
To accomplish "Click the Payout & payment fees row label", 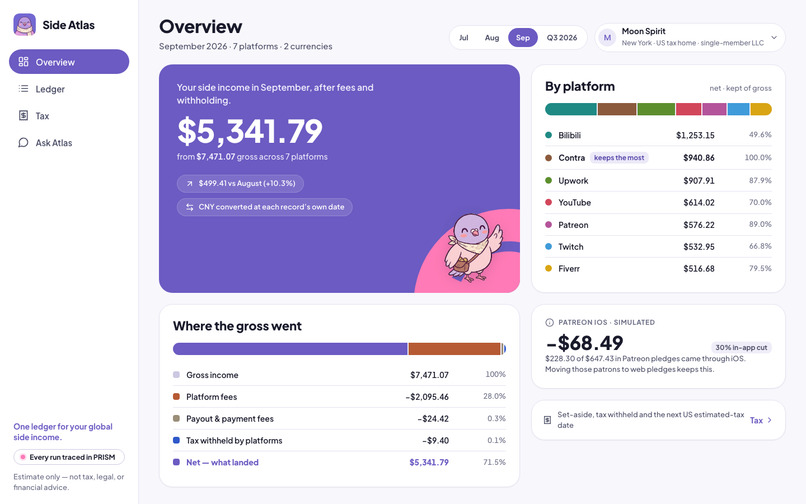I will [x=230, y=419].
